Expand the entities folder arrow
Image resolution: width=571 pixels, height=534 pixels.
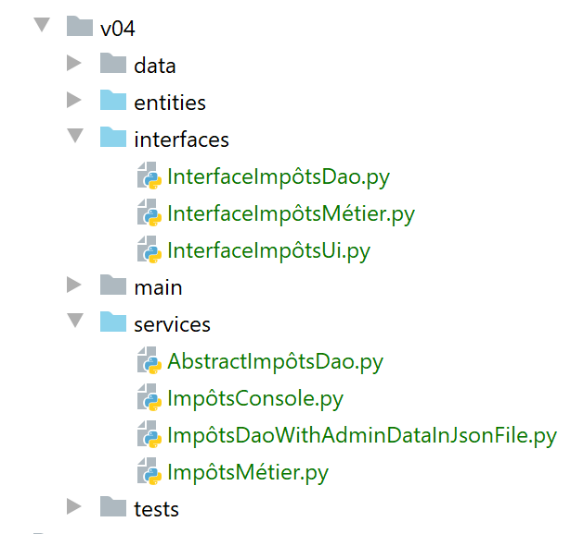click(x=74, y=100)
